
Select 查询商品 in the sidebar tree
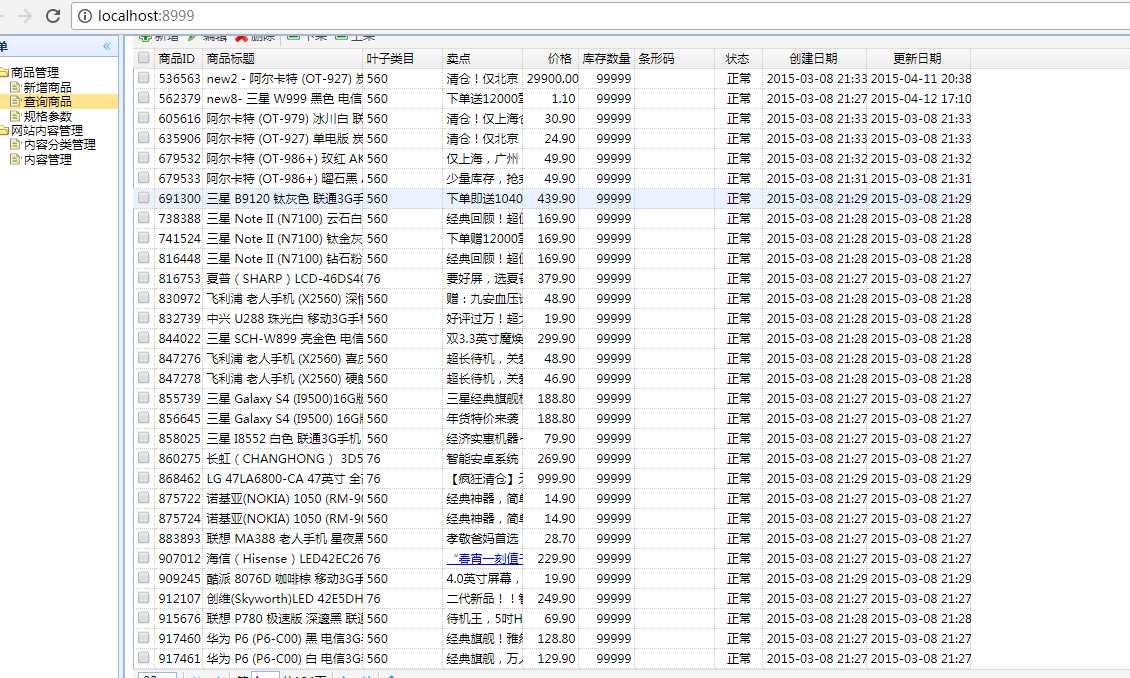coord(48,102)
